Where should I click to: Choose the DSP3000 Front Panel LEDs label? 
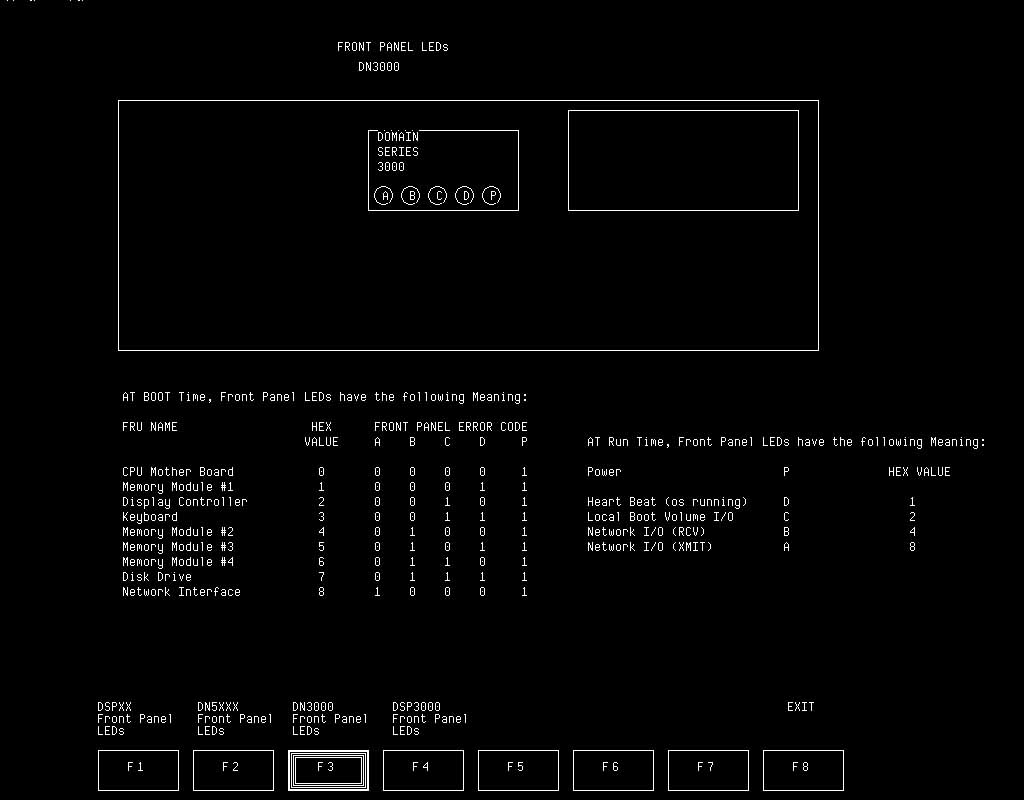click(x=429, y=719)
